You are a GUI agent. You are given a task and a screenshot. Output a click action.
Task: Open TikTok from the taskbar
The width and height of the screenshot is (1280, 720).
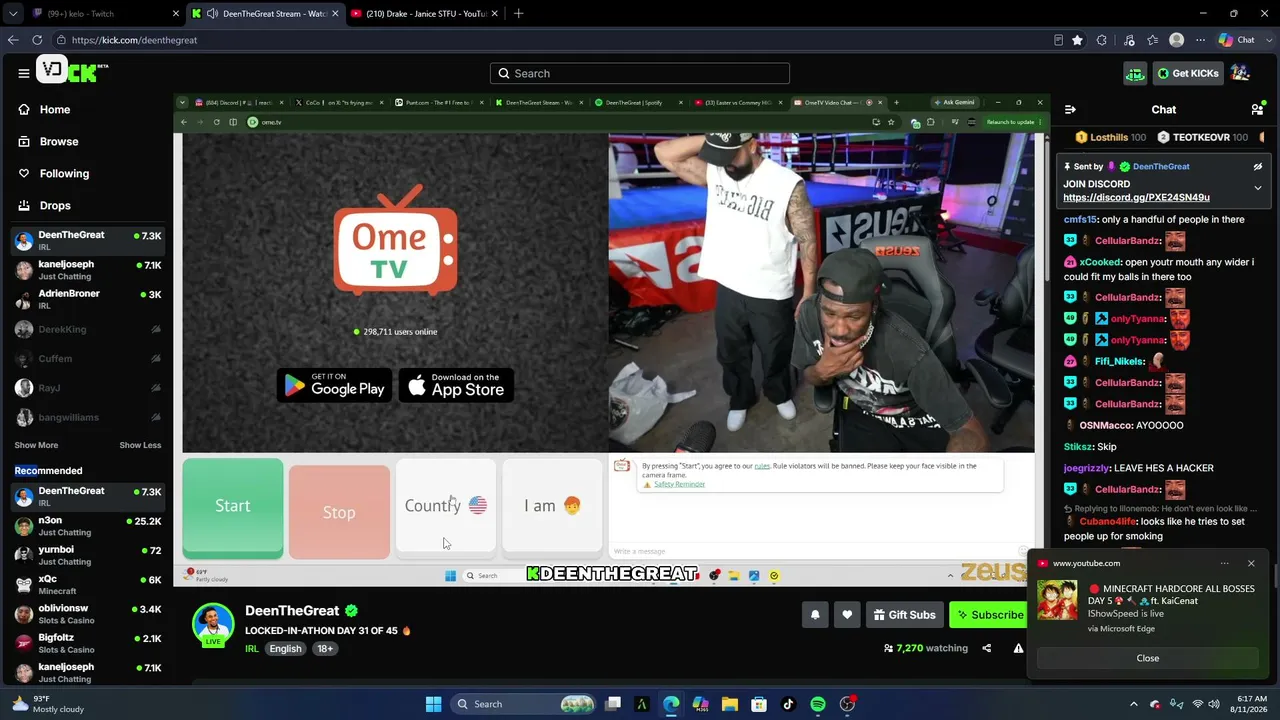pyautogui.click(x=788, y=704)
